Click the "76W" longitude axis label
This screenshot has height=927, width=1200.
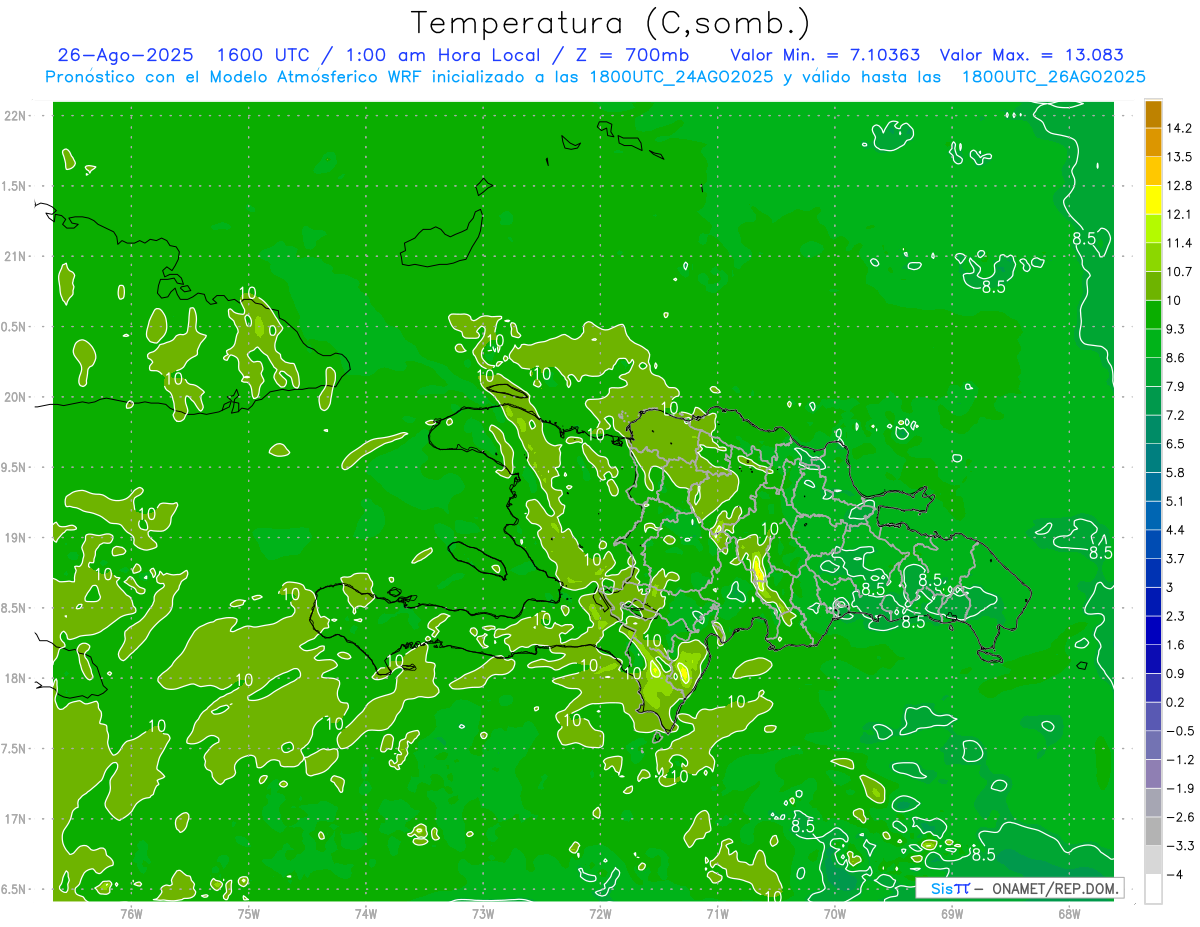coord(131,913)
